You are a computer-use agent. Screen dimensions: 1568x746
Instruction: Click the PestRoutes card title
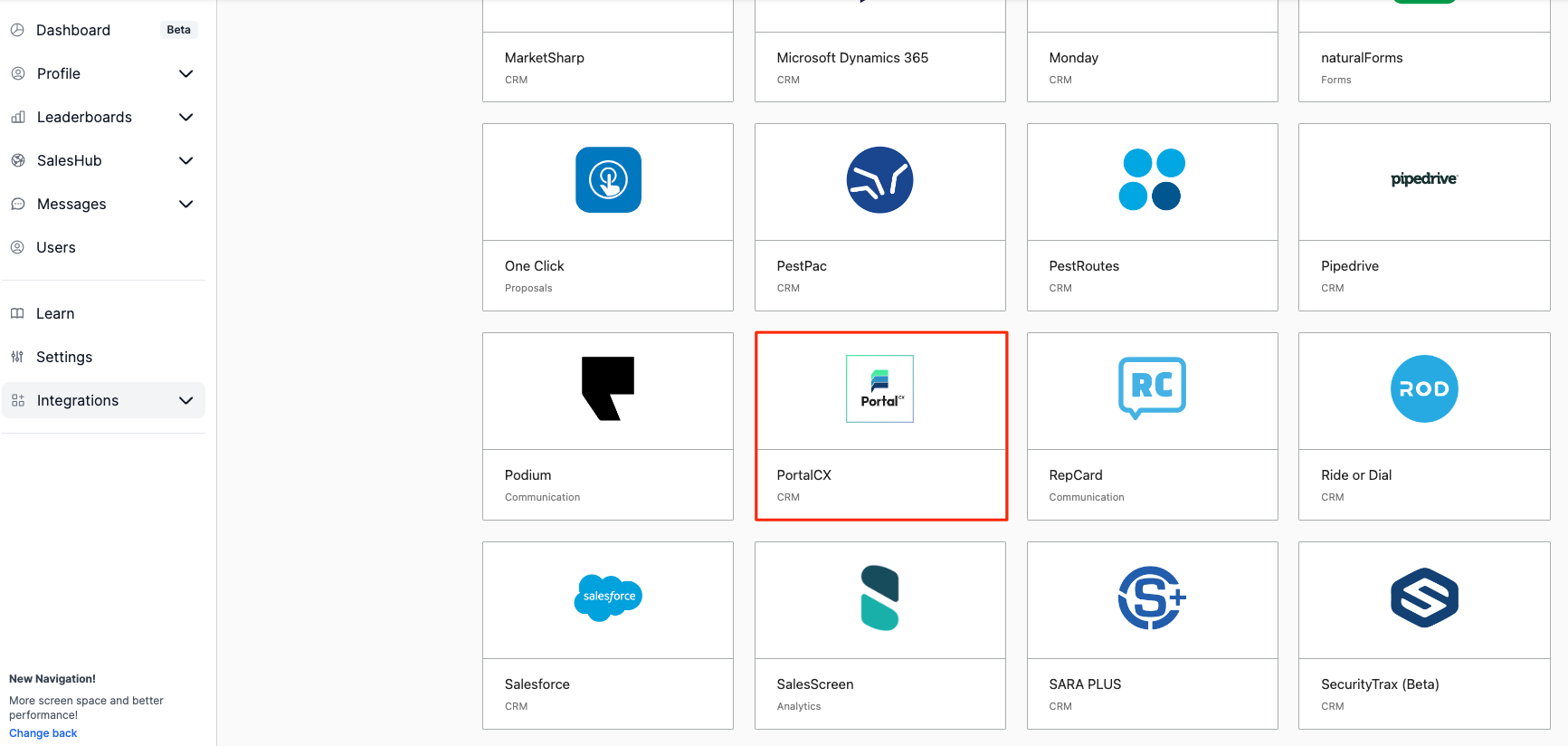1084,266
